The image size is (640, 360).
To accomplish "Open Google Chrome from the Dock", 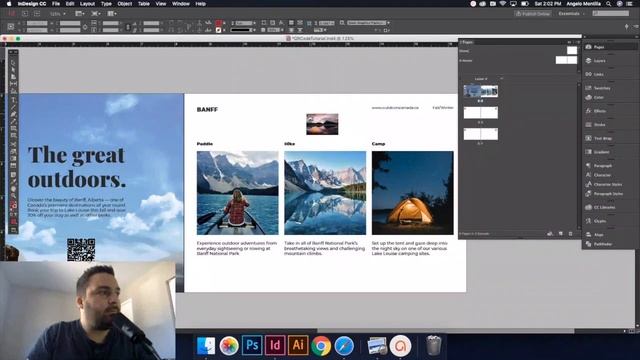I will [321, 346].
